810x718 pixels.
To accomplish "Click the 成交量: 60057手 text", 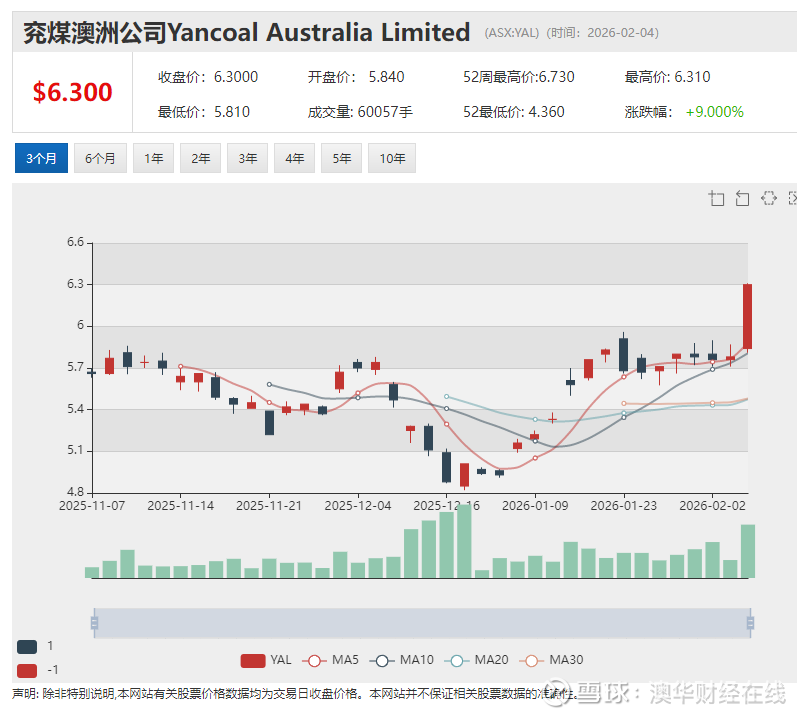I will pyautogui.click(x=360, y=112).
